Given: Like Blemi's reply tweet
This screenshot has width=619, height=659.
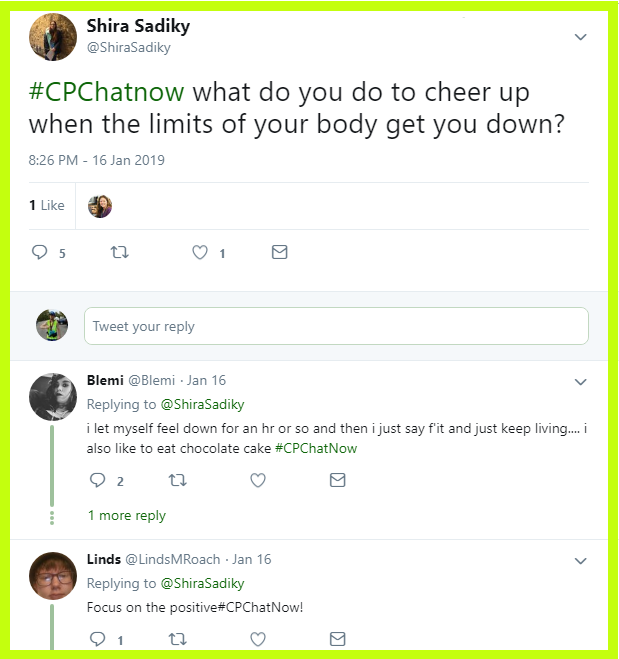Looking at the screenshot, I should pos(258,481).
